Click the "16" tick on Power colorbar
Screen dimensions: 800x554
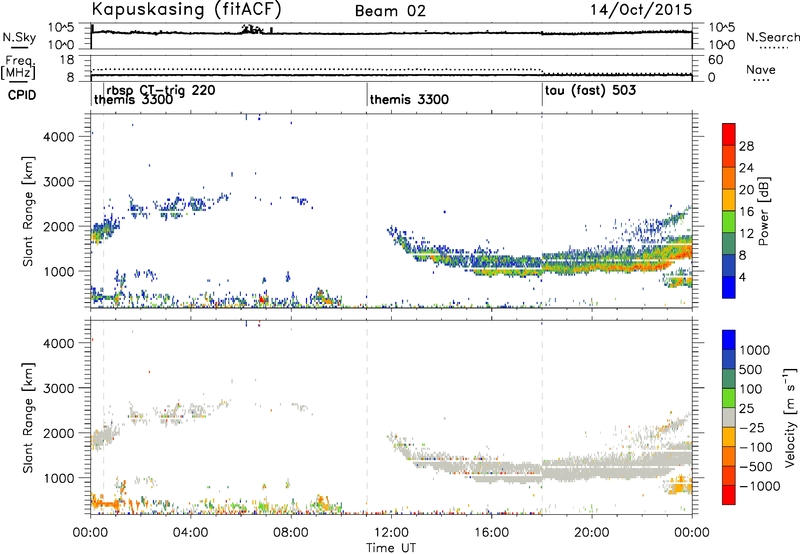coord(746,212)
